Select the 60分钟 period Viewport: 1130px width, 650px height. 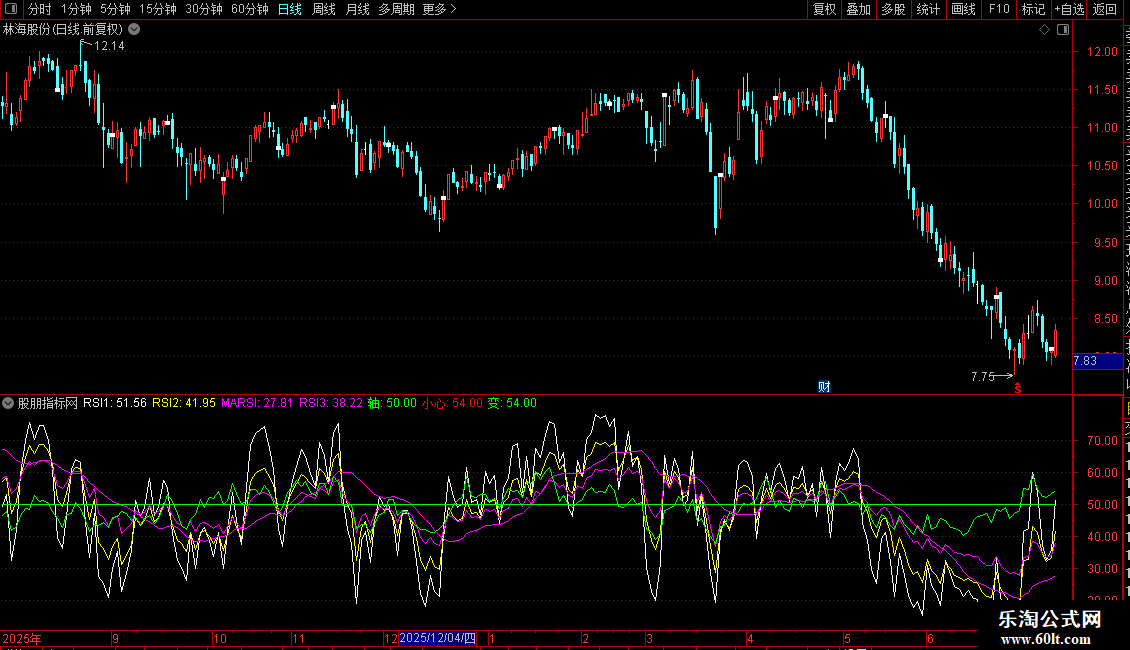pyautogui.click(x=250, y=9)
